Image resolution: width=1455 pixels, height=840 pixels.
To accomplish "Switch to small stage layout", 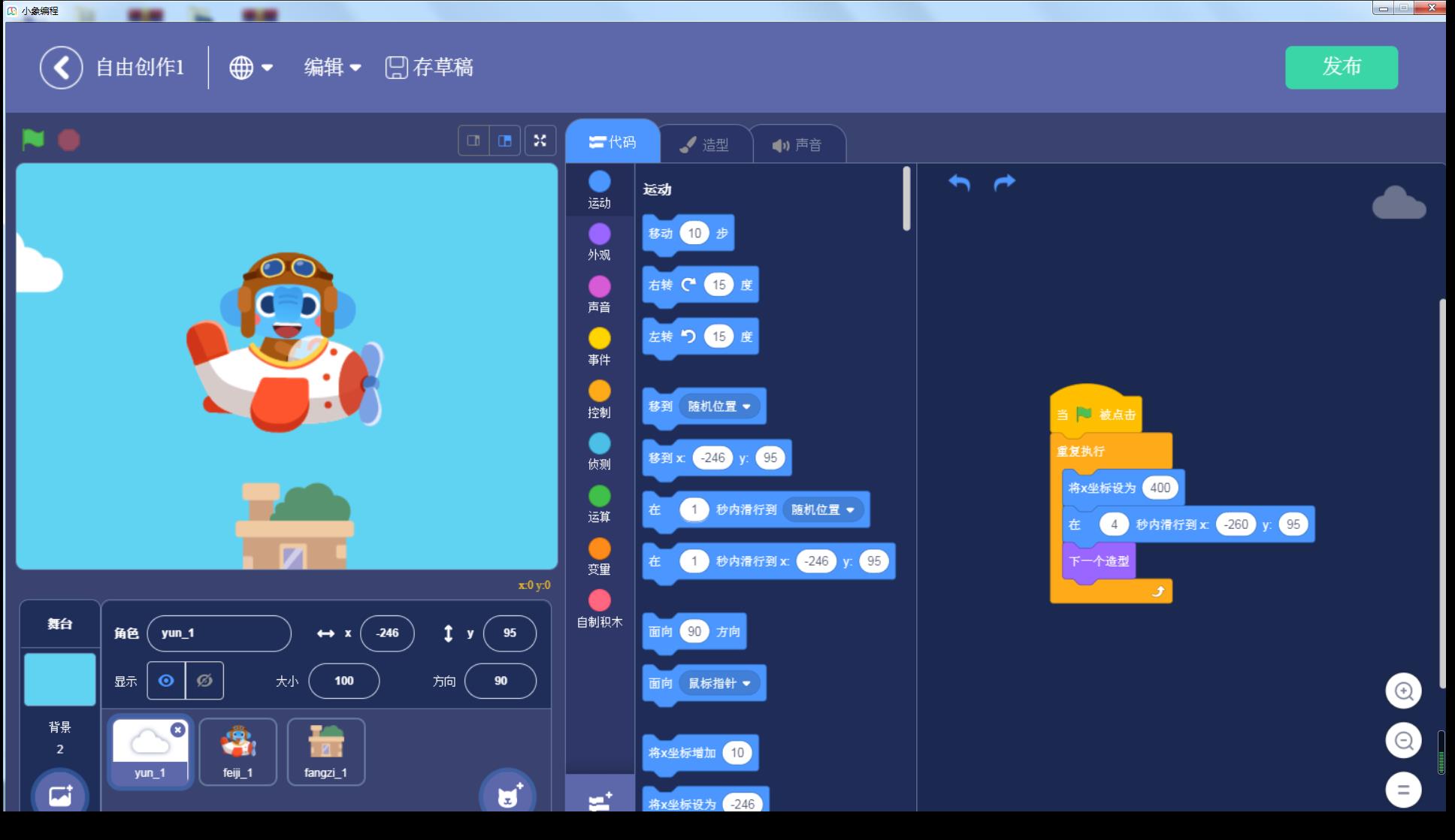I will 473,141.
